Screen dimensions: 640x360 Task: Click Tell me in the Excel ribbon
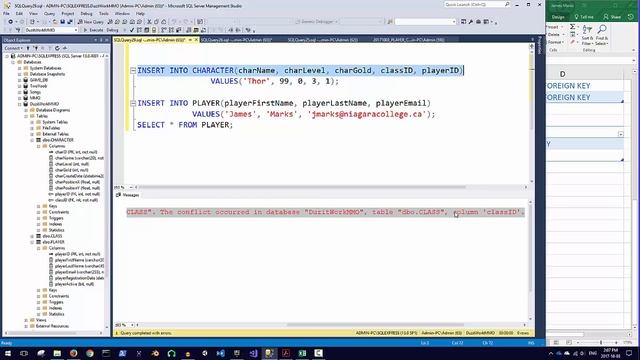[584, 17]
